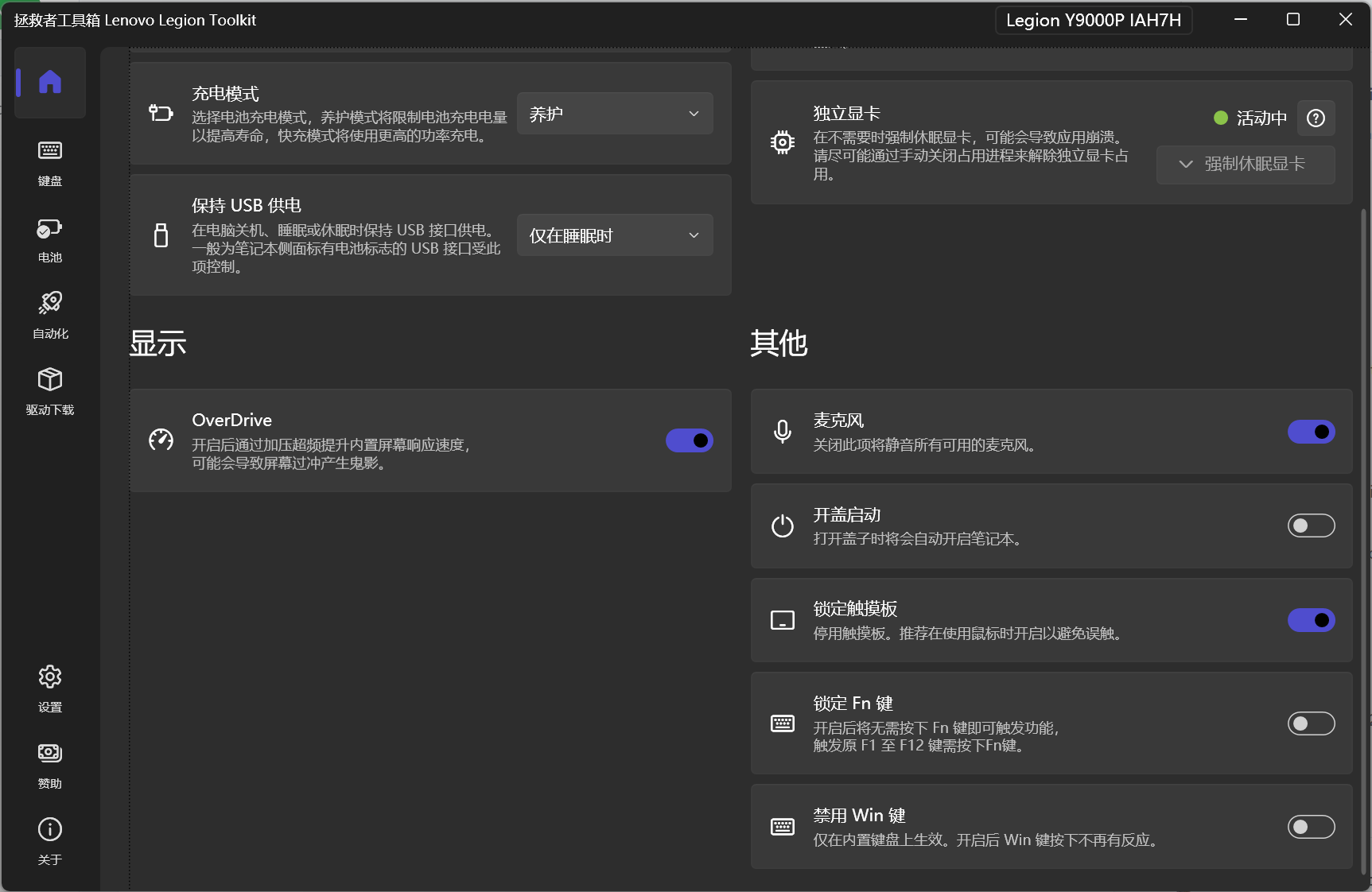Open the Home panel icon
Image resolution: width=1372 pixels, height=892 pixels.
click(49, 81)
